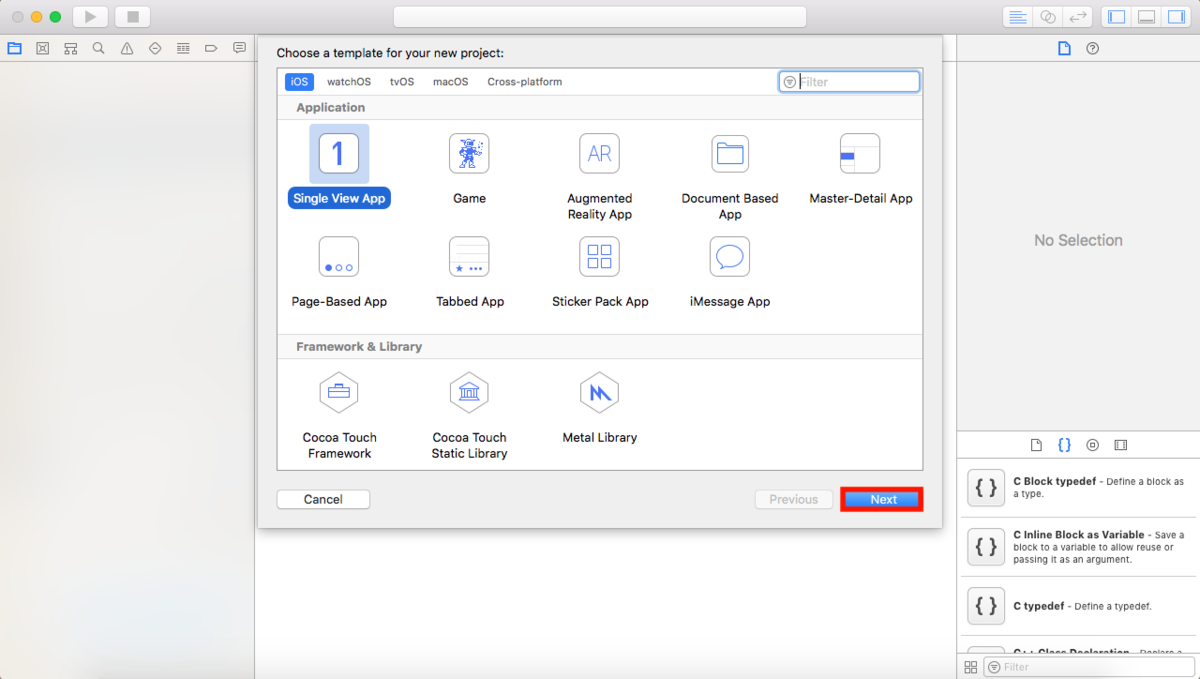
Task: Show the Media library
Action: 1120,445
